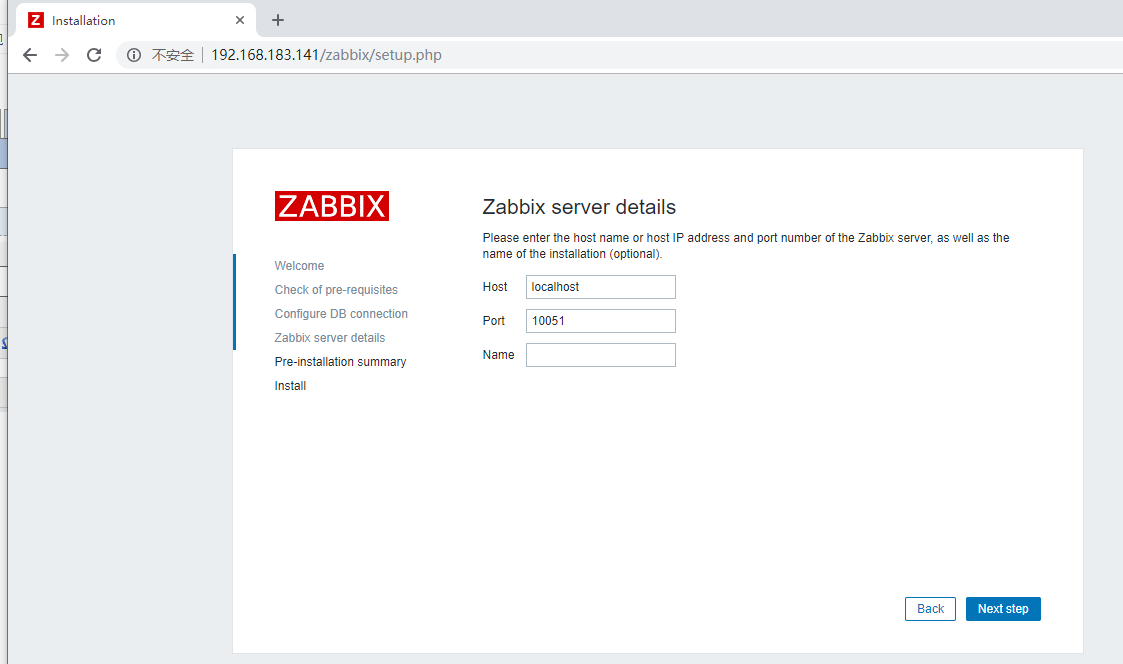1123x664 pixels.
Task: Go back using the browser back arrow
Action: click(29, 55)
